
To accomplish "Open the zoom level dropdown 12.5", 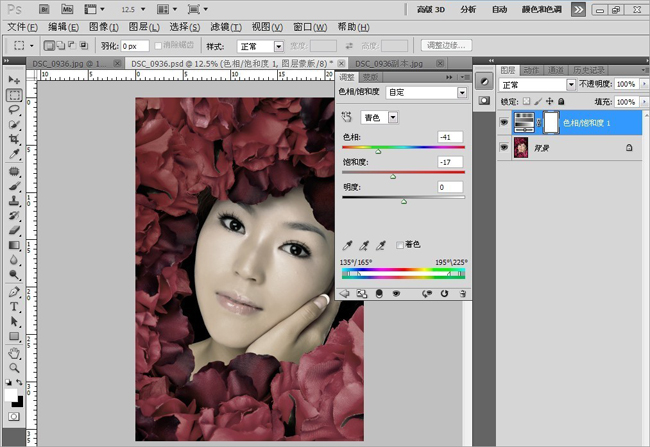I will (x=143, y=9).
